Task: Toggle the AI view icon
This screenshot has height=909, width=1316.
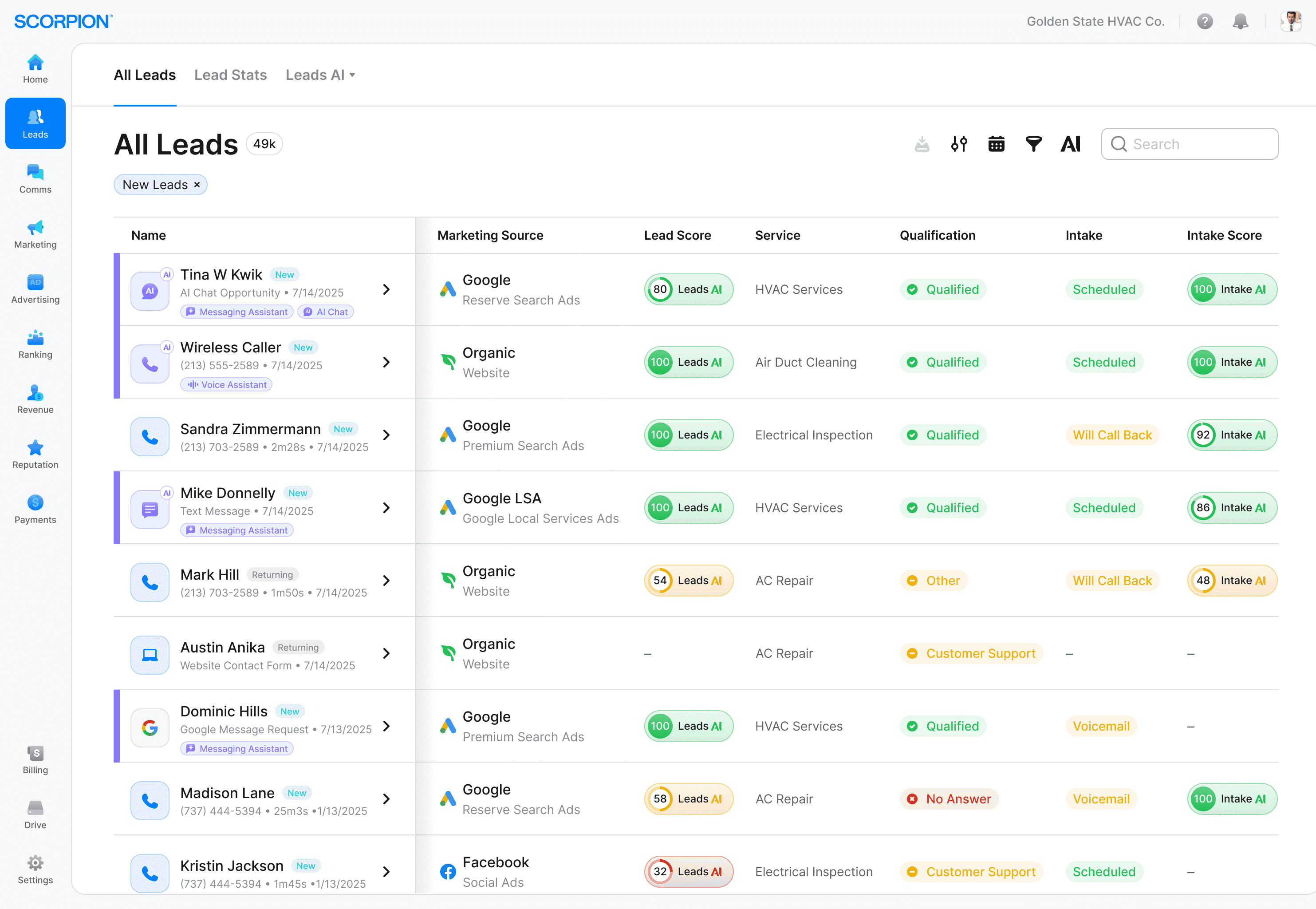Action: 1070,144
